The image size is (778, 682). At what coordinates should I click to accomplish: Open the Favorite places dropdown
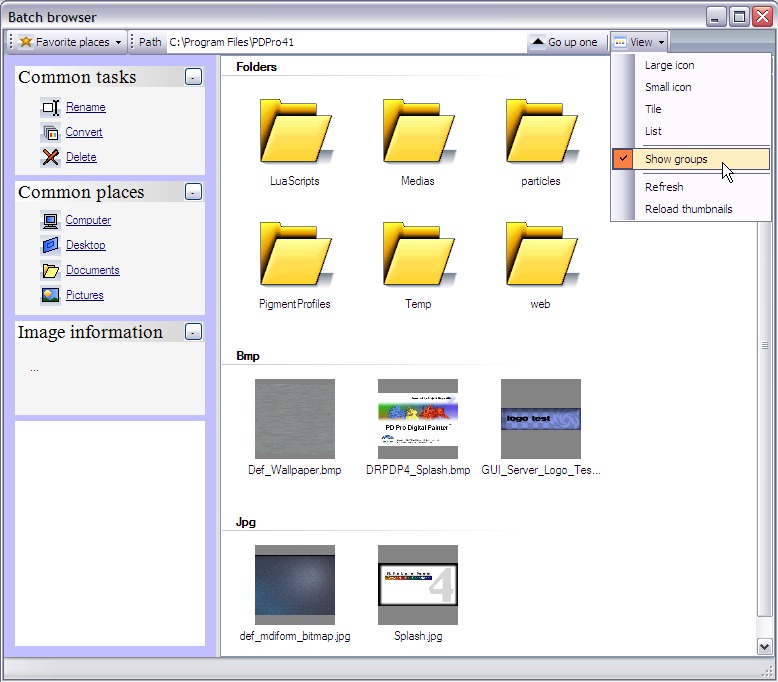tap(71, 42)
